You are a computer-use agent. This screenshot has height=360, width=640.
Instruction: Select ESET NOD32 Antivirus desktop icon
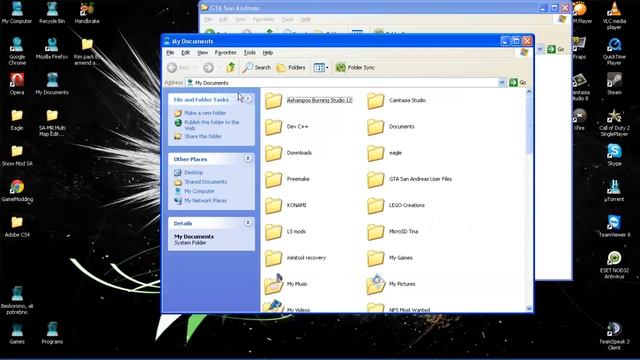tap(614, 265)
